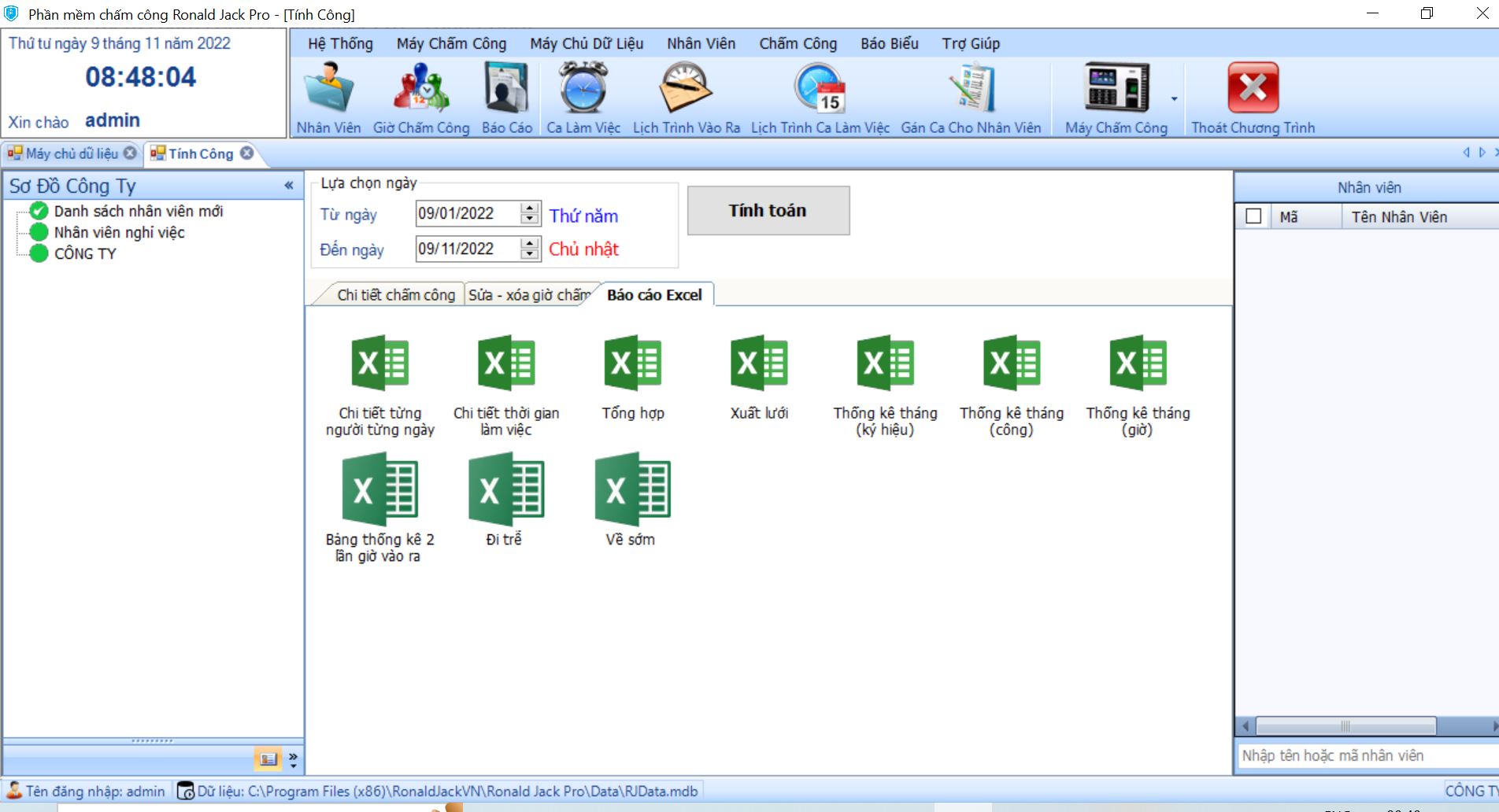This screenshot has height=812, width=1499.
Task: Click the employee name search field
Action: 1366,755
